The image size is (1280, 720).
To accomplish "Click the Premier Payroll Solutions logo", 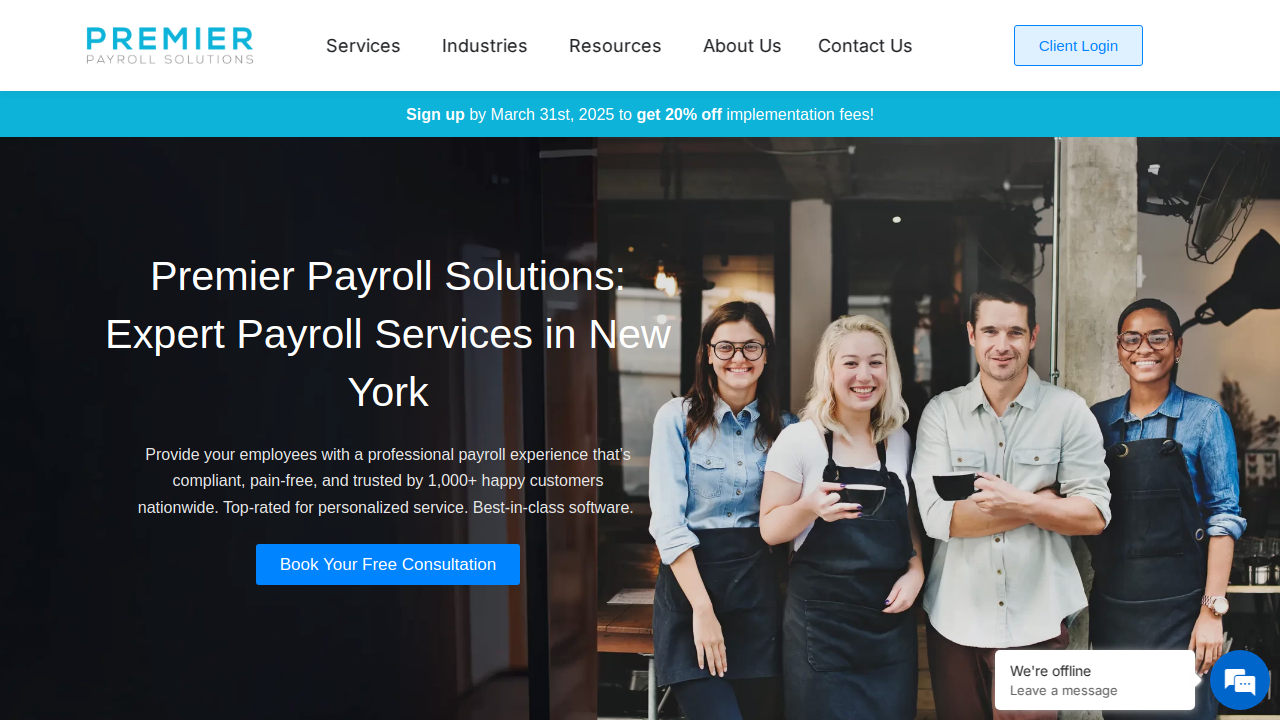I will tap(170, 46).
